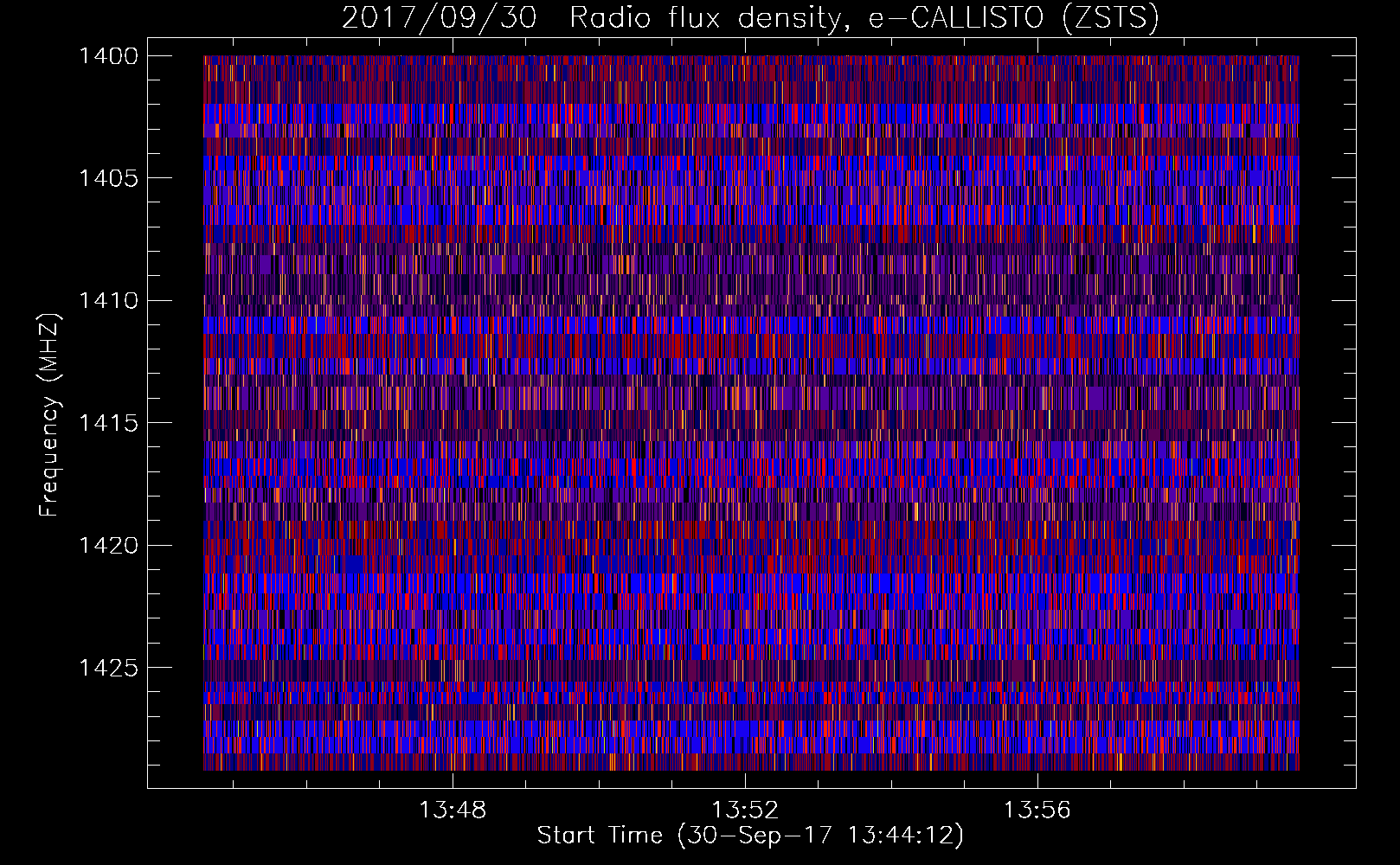The image size is (1400, 865).
Task: Click the 13:56 time axis label
Action: [x=1037, y=811]
